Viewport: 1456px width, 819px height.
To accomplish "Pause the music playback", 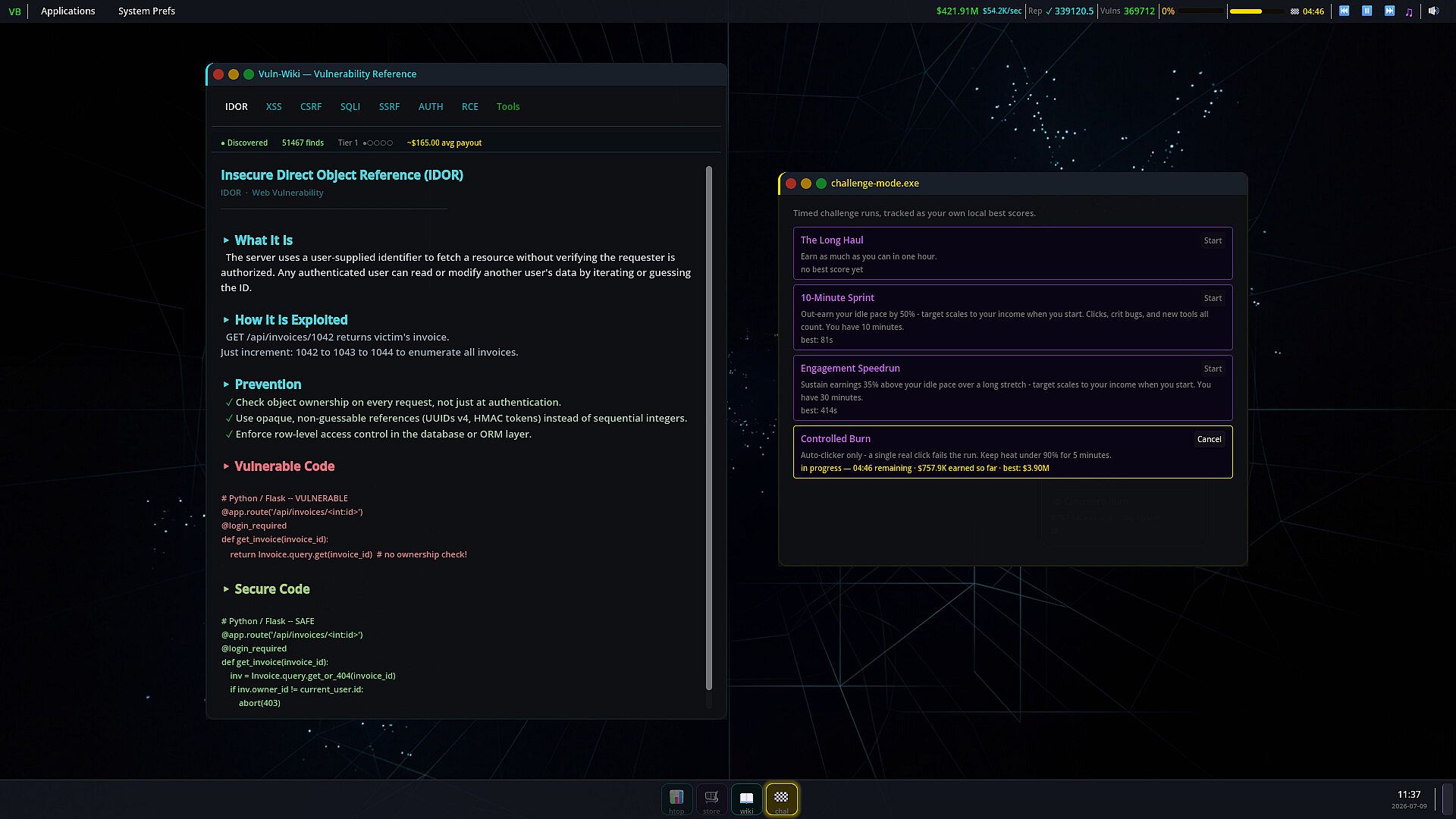I will click(1367, 11).
